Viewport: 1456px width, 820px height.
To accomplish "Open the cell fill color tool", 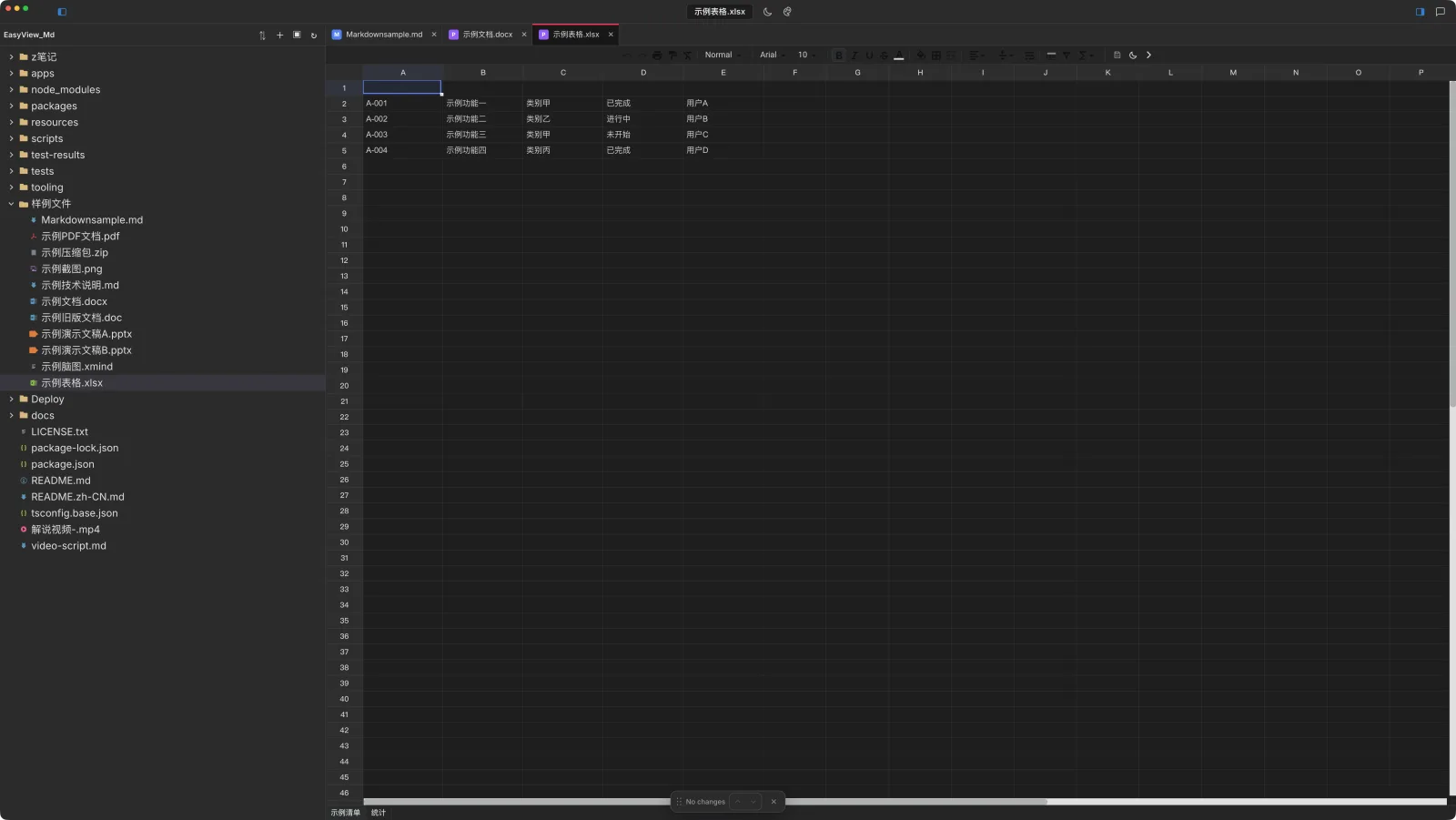I will pyautogui.click(x=920, y=56).
